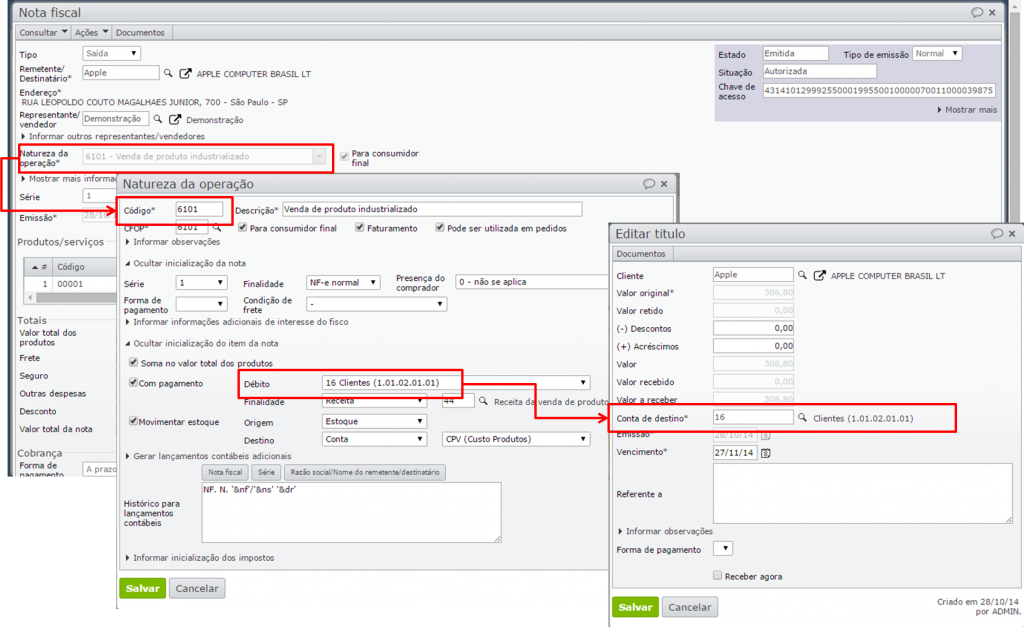Toggle Para consumidor final in Nota fiscal
The height and width of the screenshot is (627, 1024).
click(344, 156)
